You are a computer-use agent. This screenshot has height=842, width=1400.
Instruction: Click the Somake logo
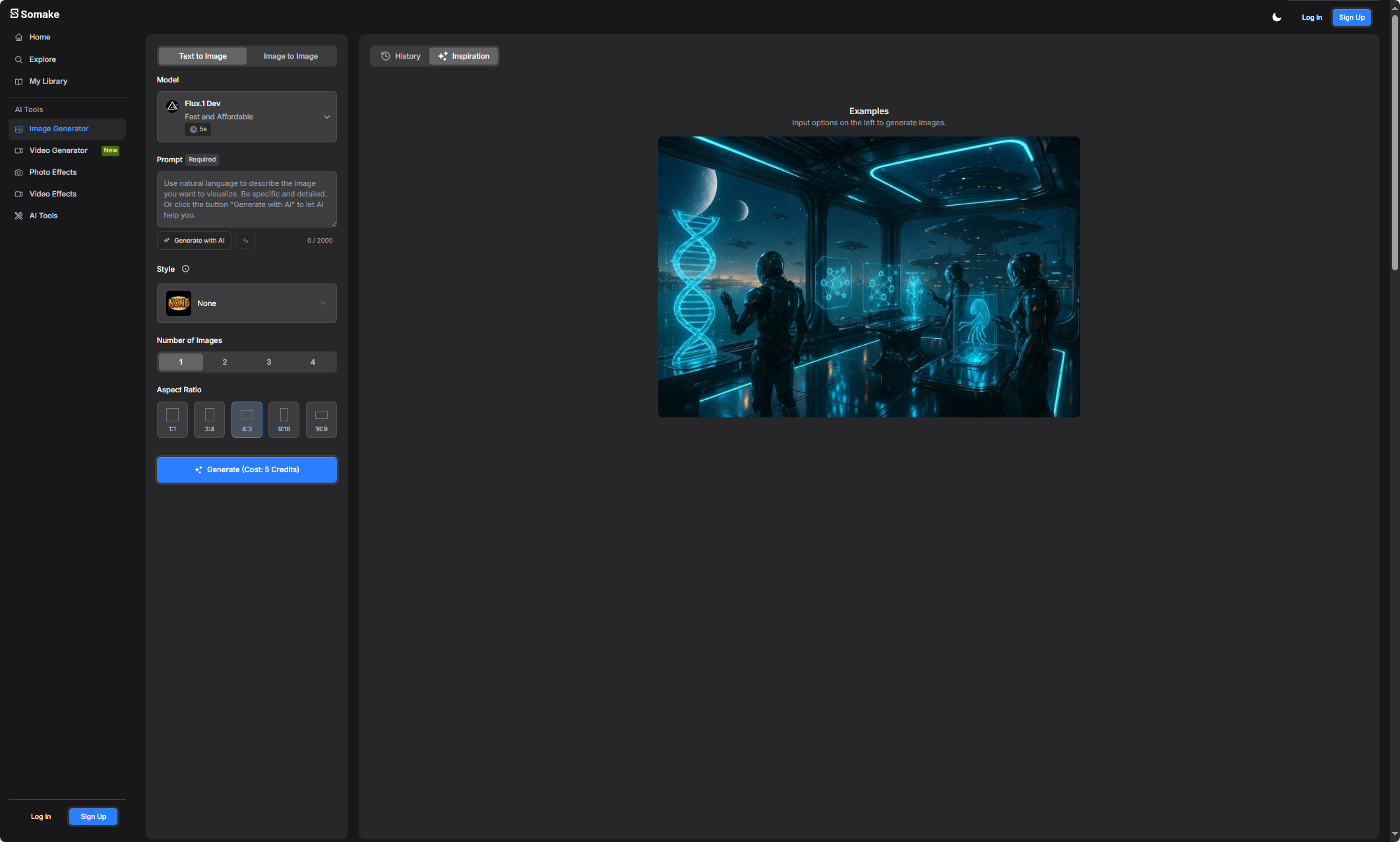click(x=35, y=14)
